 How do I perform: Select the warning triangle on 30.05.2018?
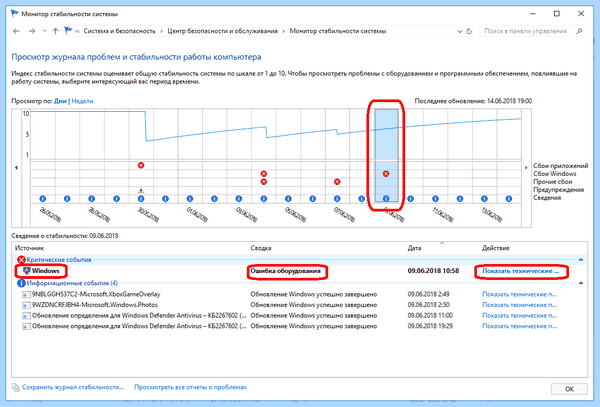(141, 190)
